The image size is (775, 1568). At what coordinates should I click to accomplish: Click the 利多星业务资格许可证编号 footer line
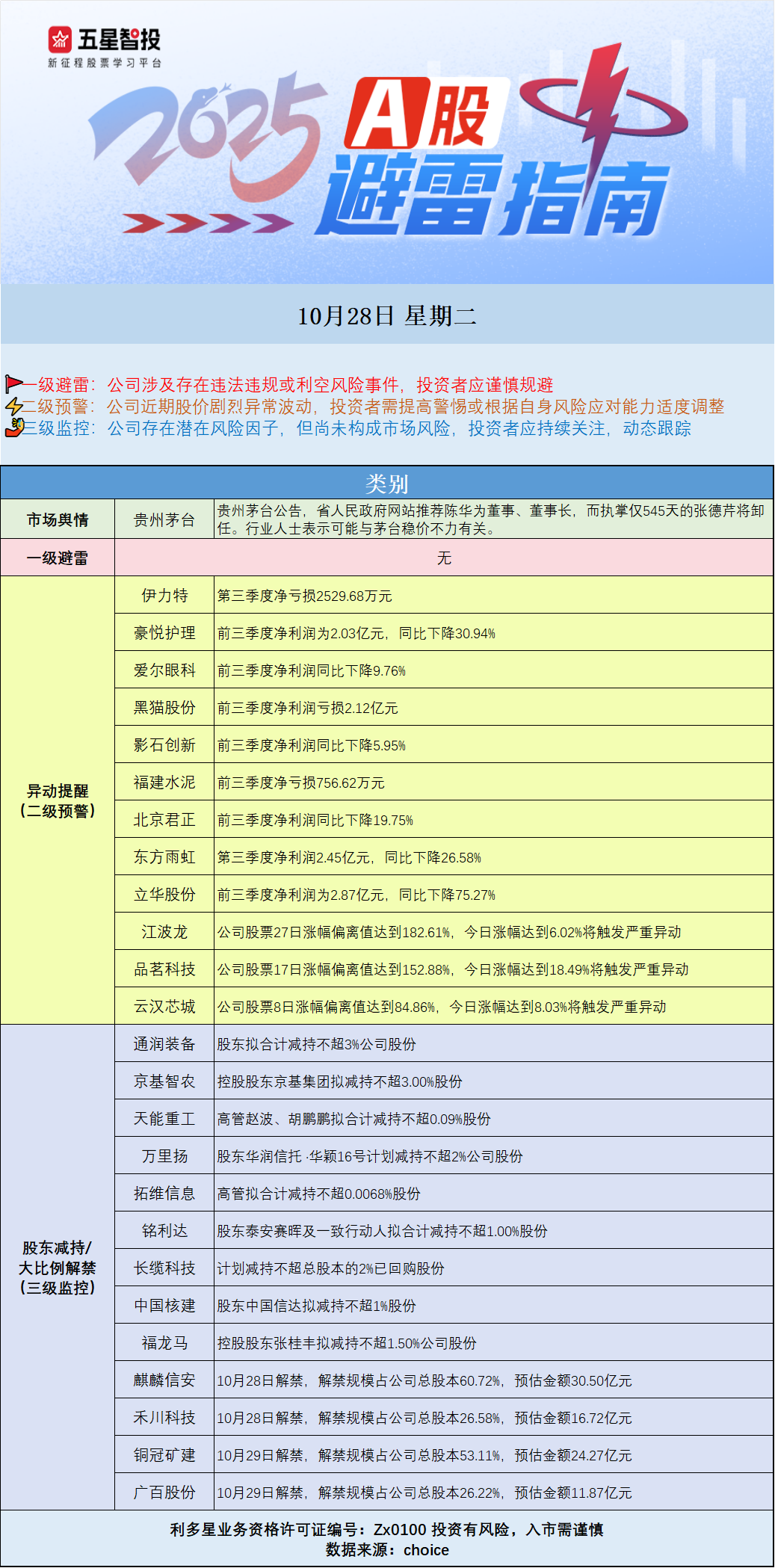pos(387,1529)
